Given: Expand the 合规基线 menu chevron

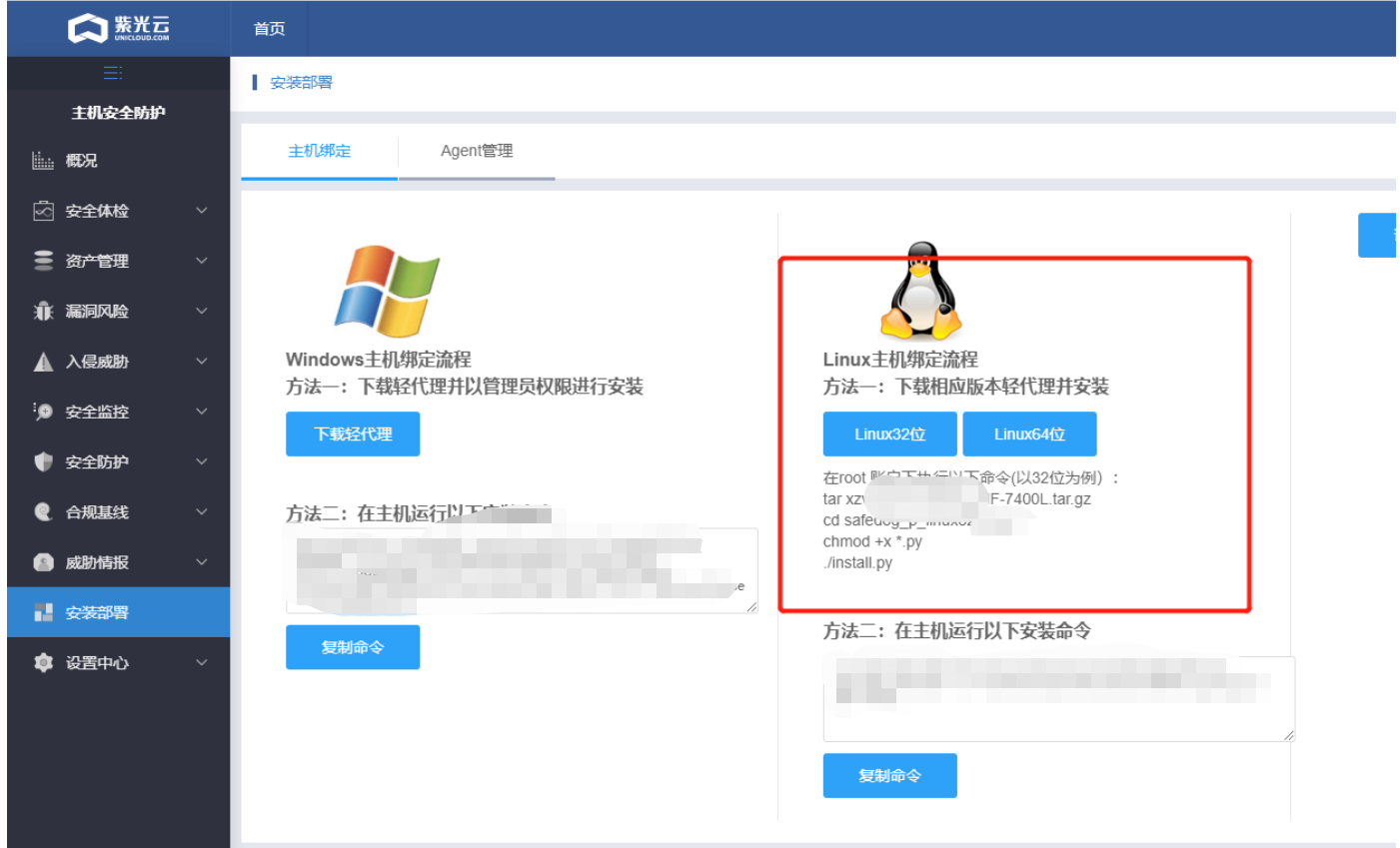Looking at the screenshot, I should pos(202,512).
